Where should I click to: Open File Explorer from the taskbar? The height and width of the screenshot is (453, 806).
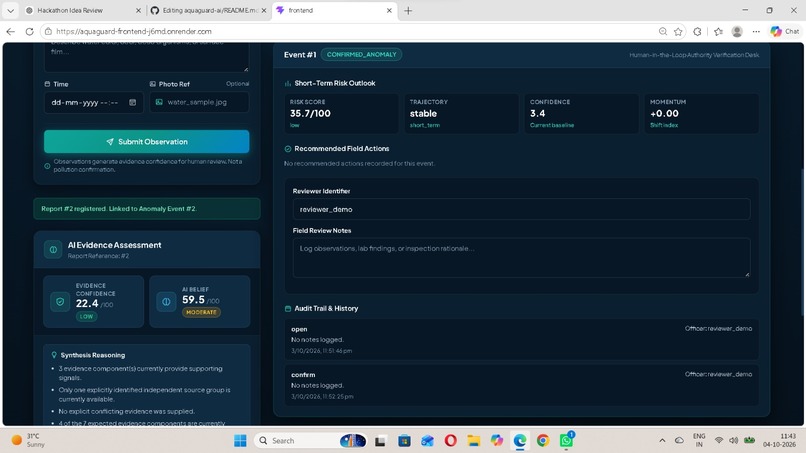click(473, 441)
